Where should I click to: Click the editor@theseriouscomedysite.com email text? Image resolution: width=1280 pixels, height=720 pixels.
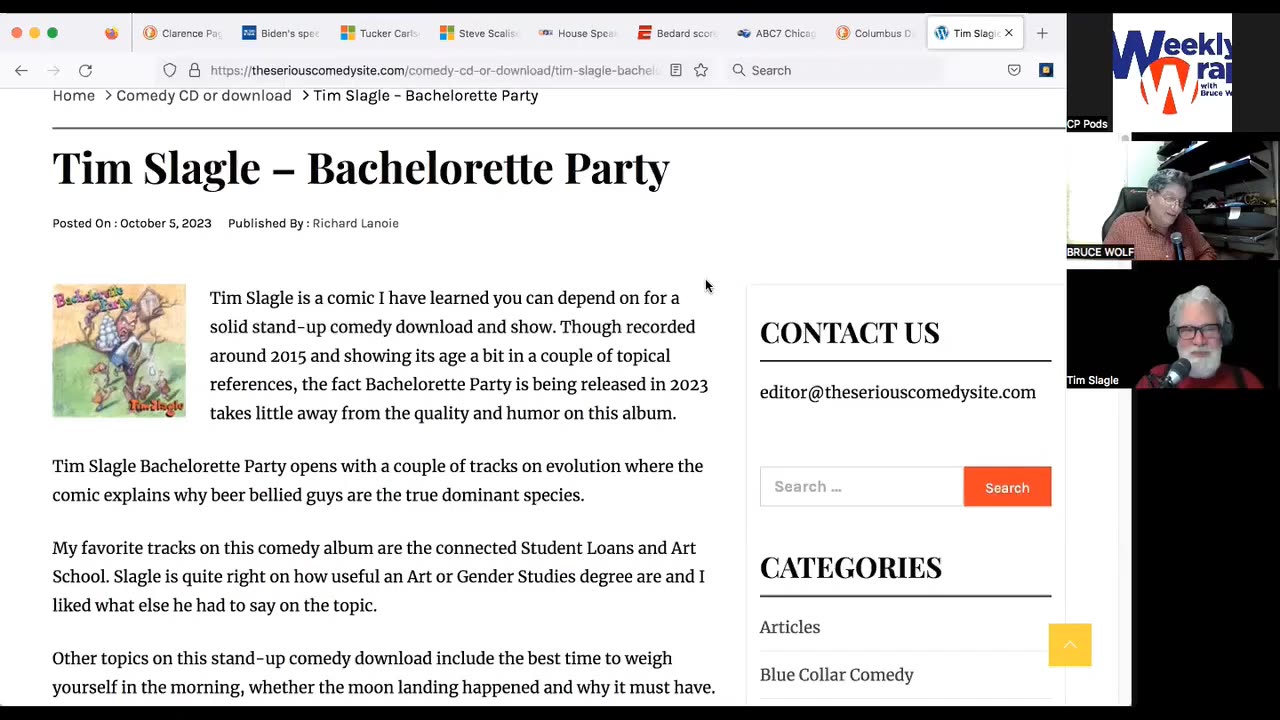point(898,392)
